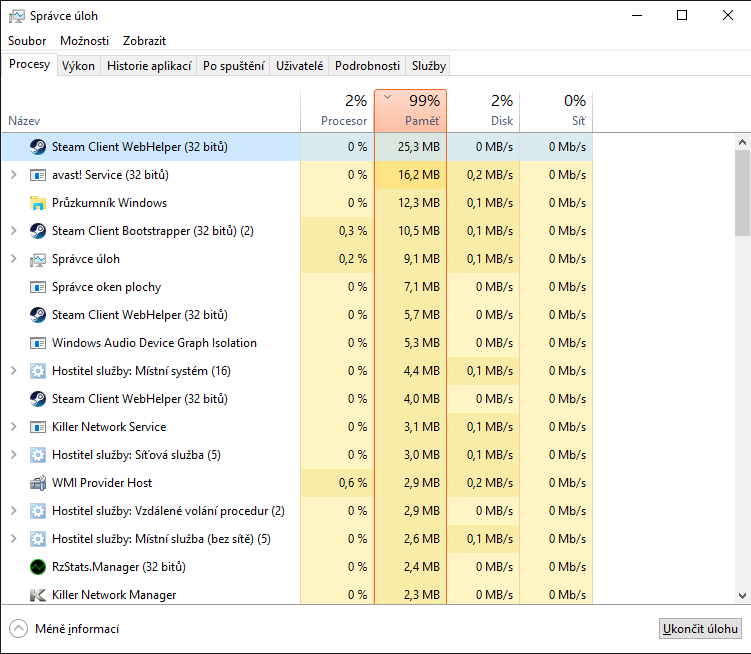Open the Možnosti menu

click(x=85, y=41)
